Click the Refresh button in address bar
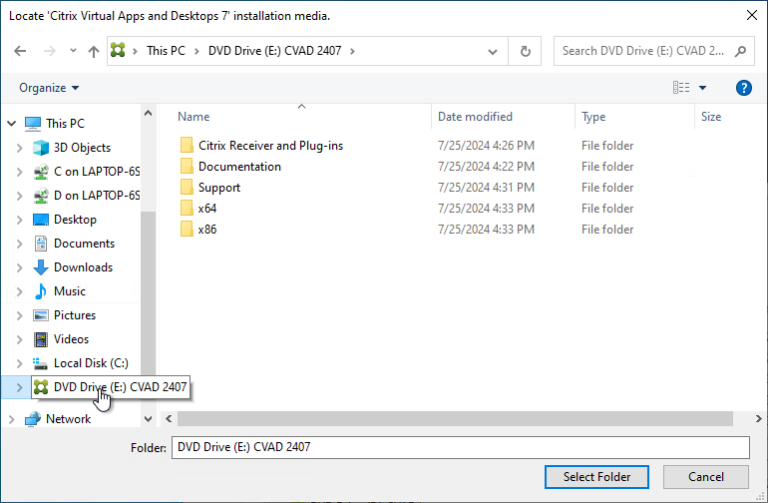 [525, 51]
